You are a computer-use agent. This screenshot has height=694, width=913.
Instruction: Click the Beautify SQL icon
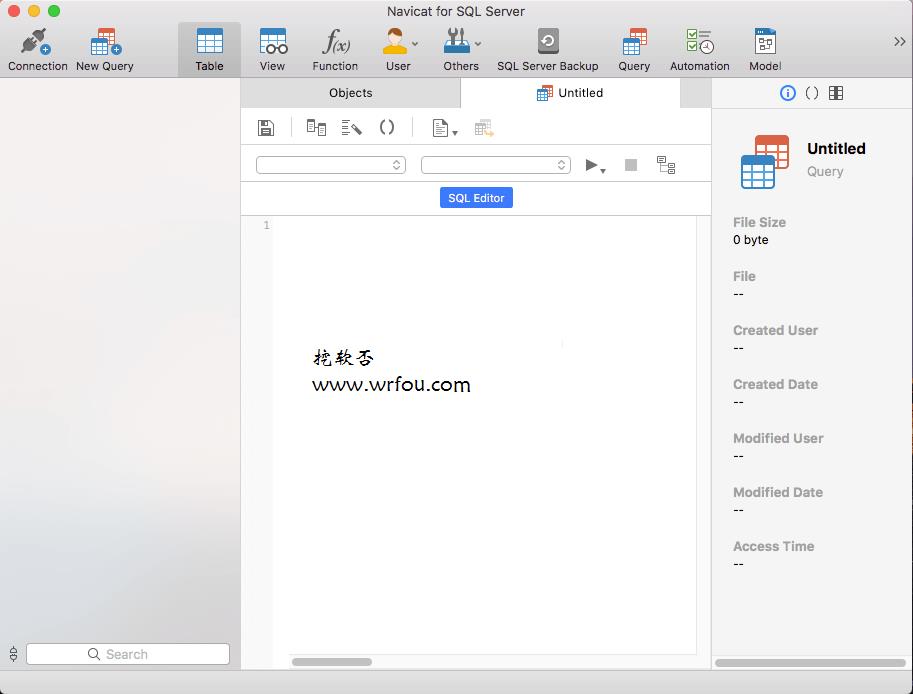point(351,128)
